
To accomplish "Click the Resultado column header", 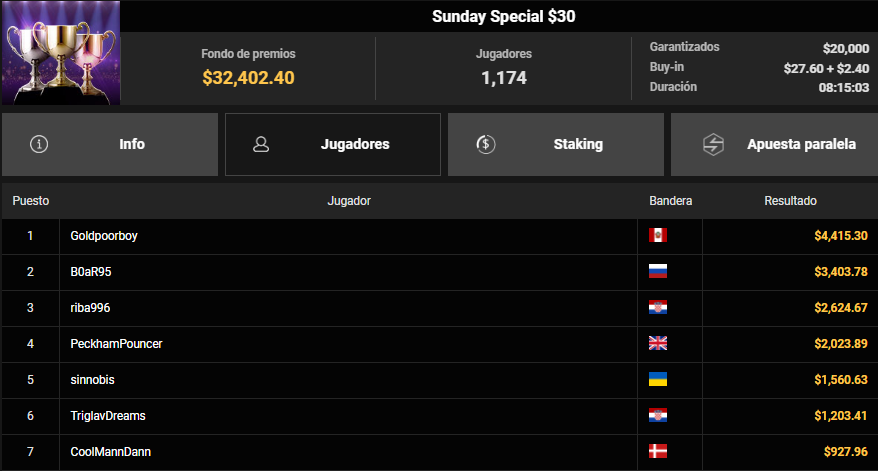I will click(x=790, y=200).
